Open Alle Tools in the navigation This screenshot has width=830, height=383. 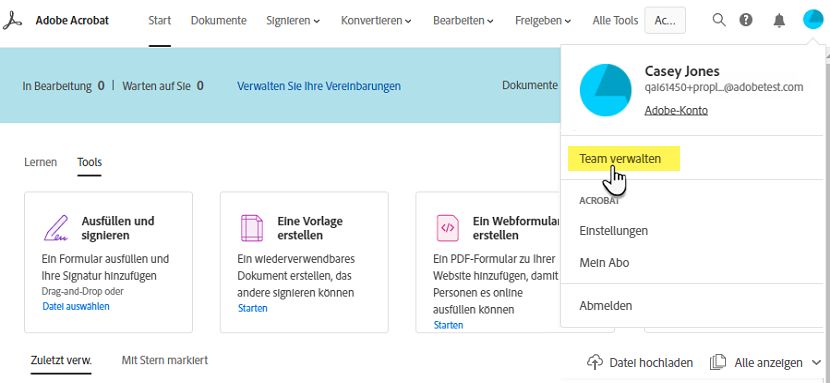(x=615, y=21)
